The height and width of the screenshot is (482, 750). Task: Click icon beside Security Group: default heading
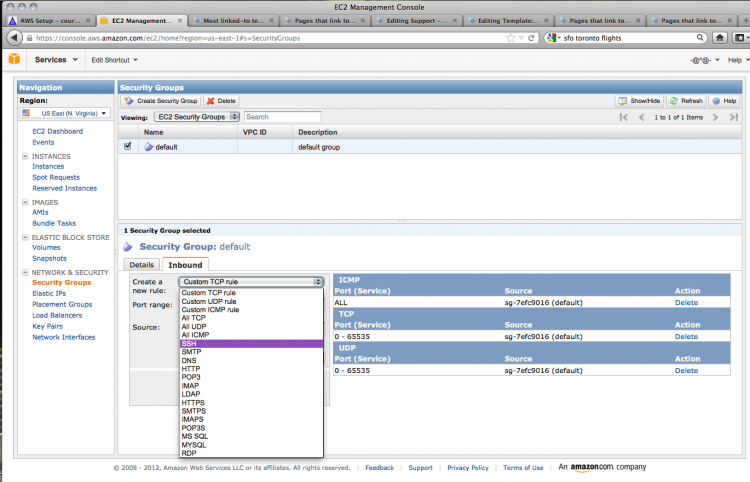click(128, 247)
